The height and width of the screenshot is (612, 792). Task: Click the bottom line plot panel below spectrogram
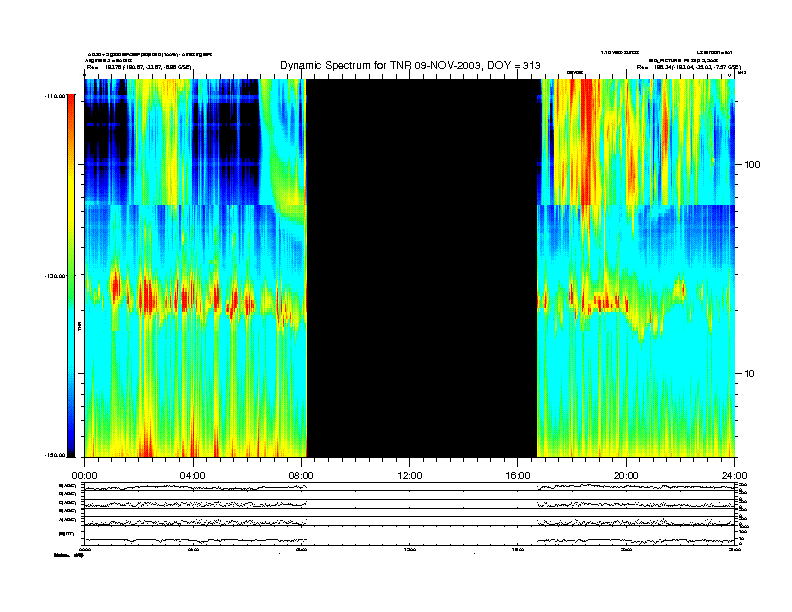[410, 535]
